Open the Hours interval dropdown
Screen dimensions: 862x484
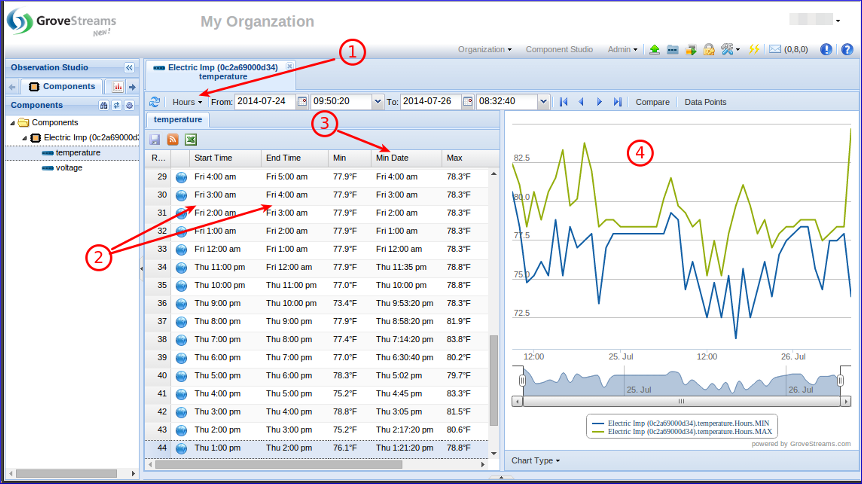coord(187,102)
